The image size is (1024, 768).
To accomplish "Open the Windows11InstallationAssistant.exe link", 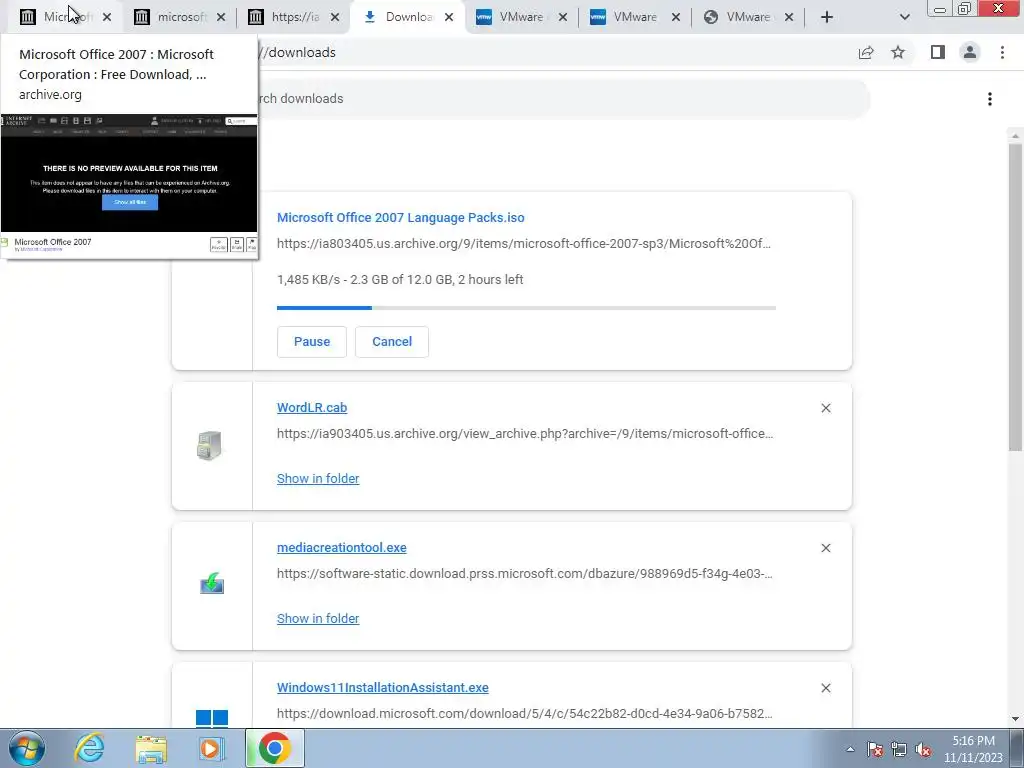I will 383,688.
